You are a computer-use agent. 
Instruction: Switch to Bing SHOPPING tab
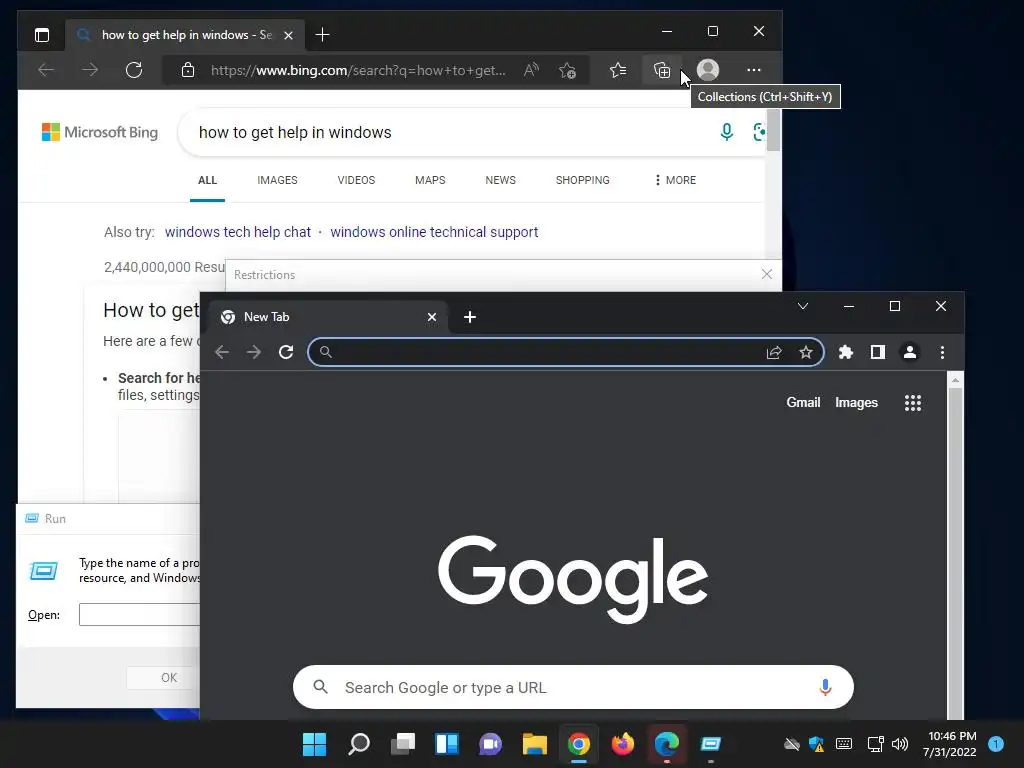583,180
